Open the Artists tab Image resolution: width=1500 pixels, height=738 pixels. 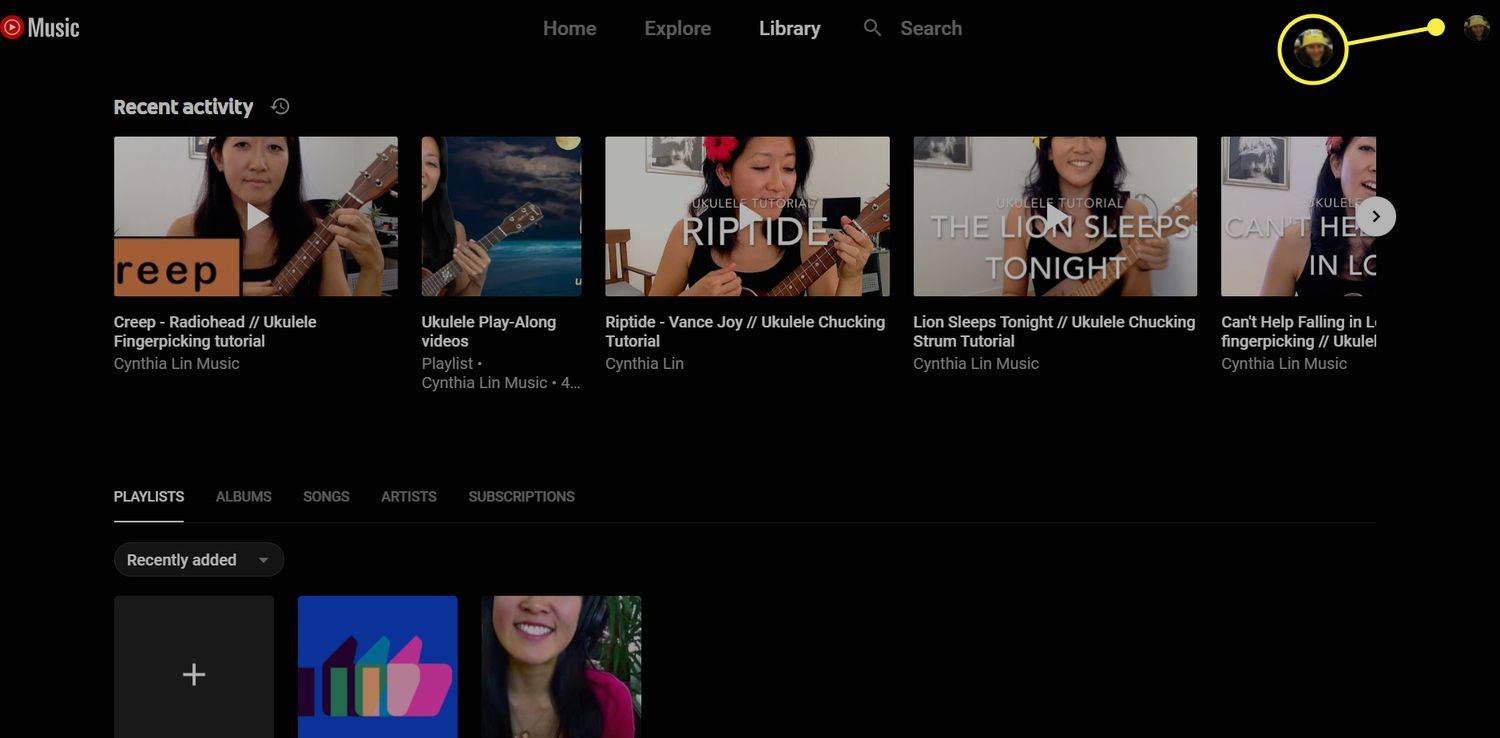[408, 497]
